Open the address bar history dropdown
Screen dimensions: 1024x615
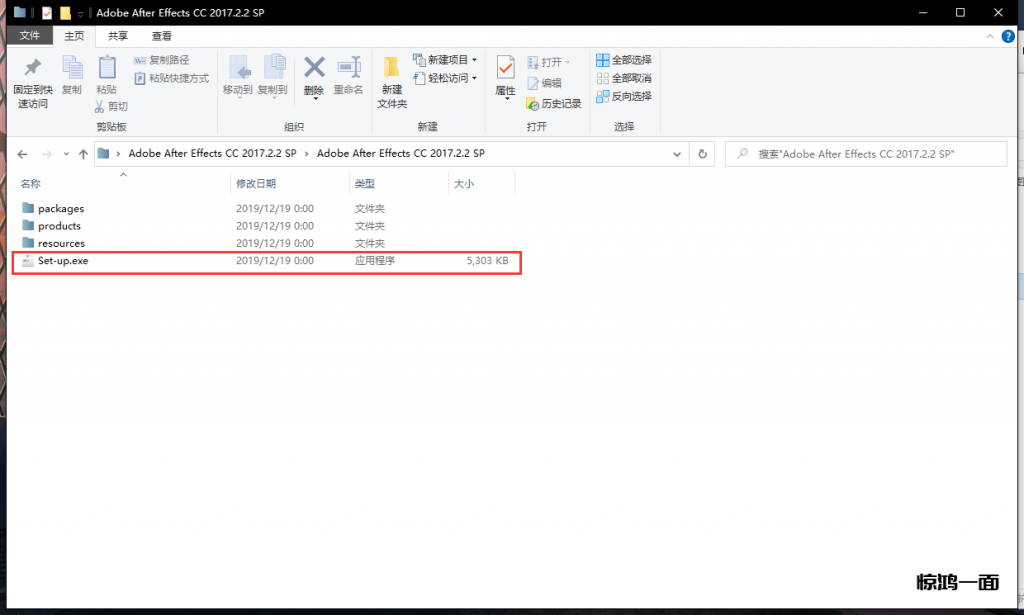(678, 154)
